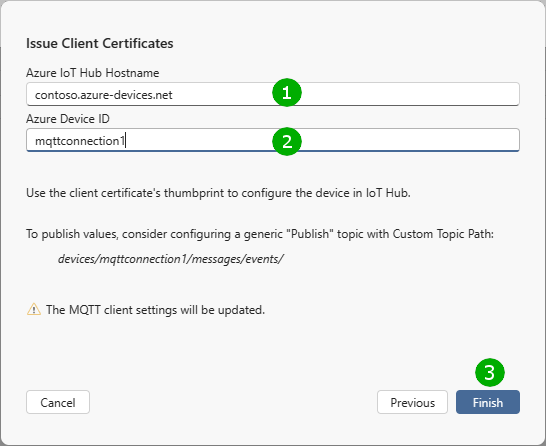Click the quoted "Publish" word
Image resolution: width=546 pixels, height=446 pixels.
(310, 234)
